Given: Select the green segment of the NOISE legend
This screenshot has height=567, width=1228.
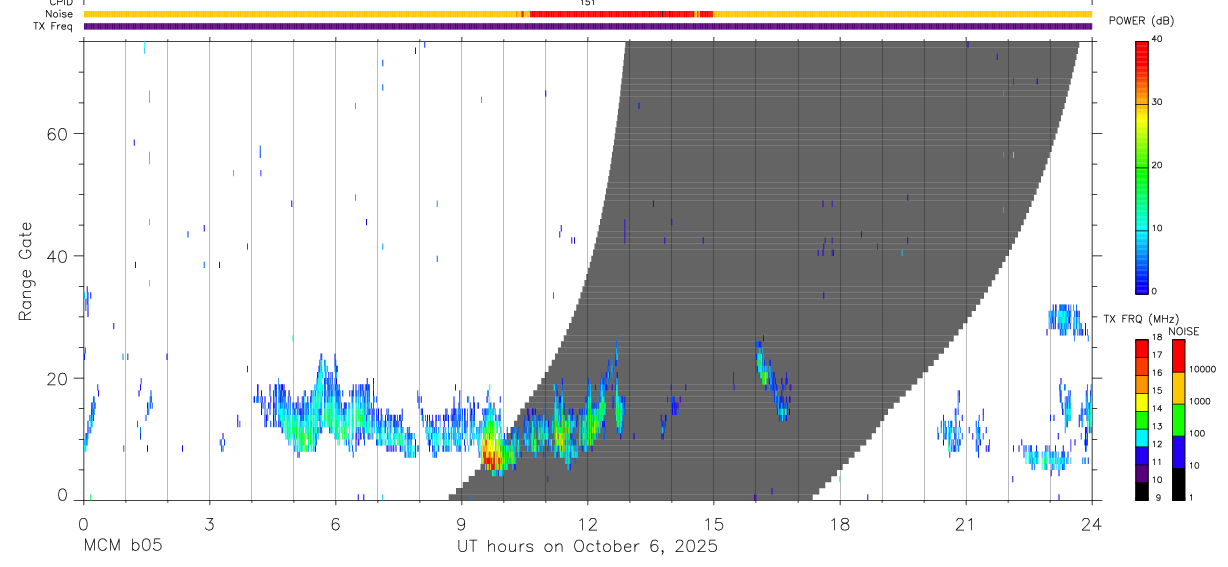Looking at the screenshot, I should pyautogui.click(x=1178, y=419).
